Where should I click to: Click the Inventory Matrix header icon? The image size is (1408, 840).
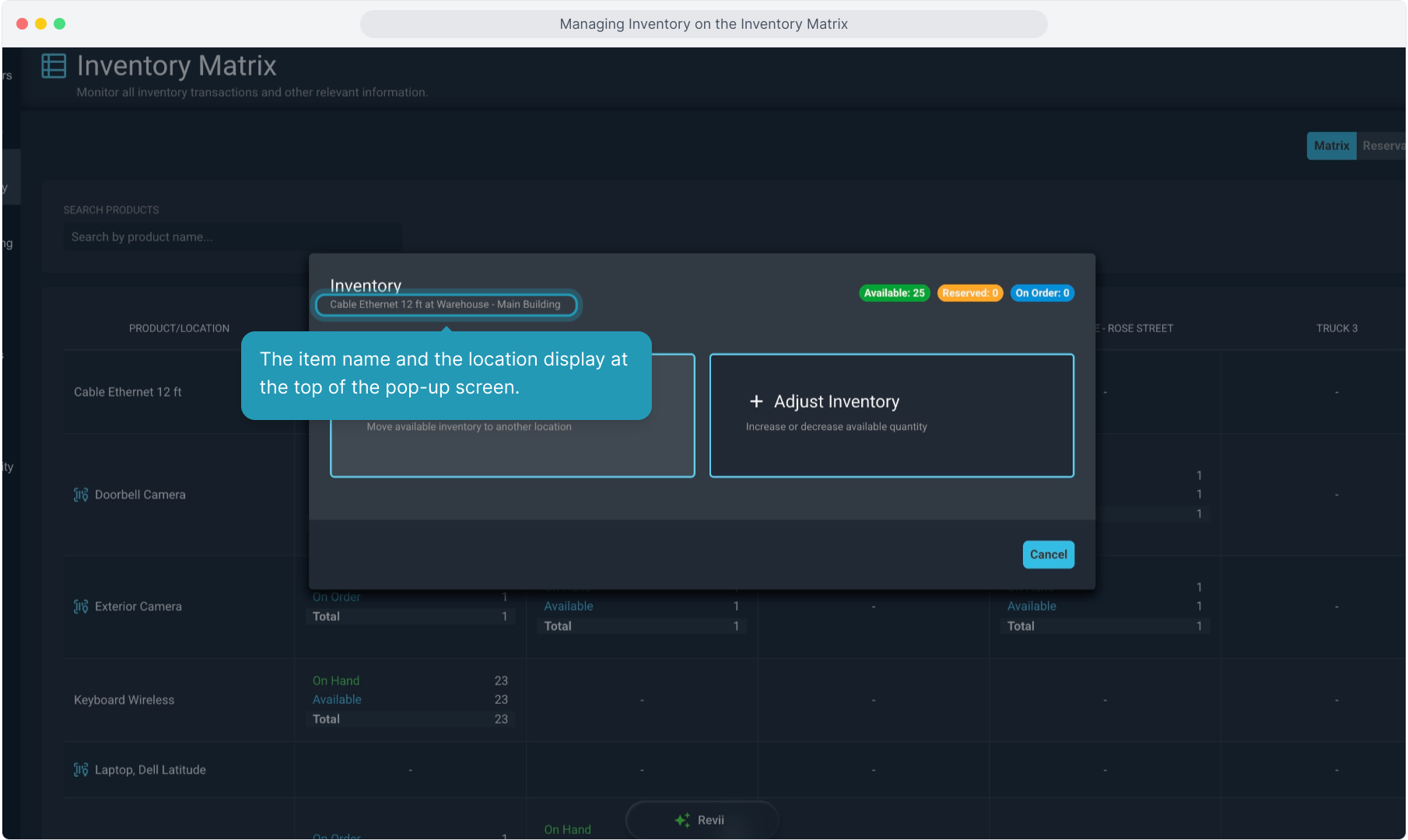point(54,66)
